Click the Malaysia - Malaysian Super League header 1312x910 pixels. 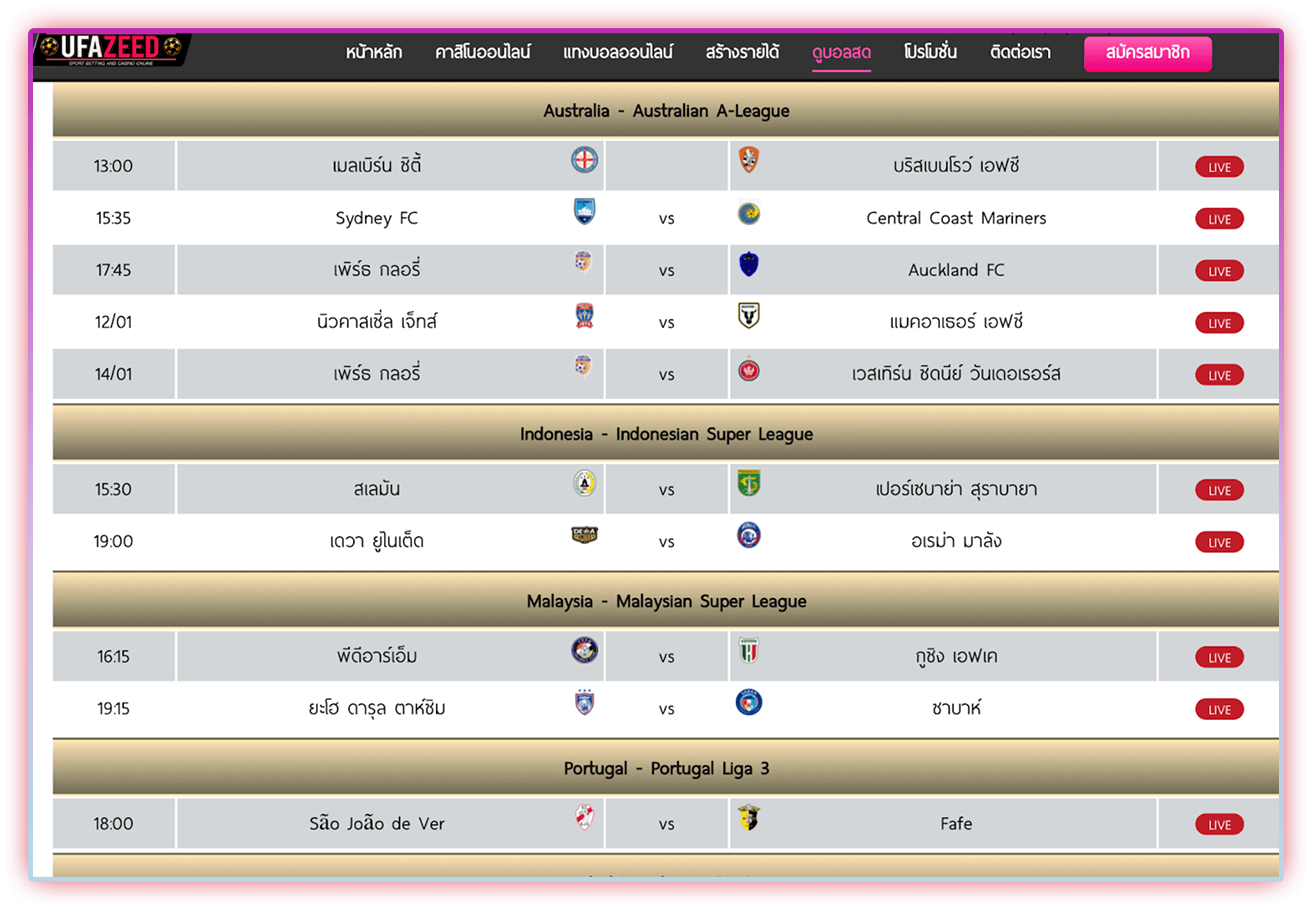tap(666, 602)
